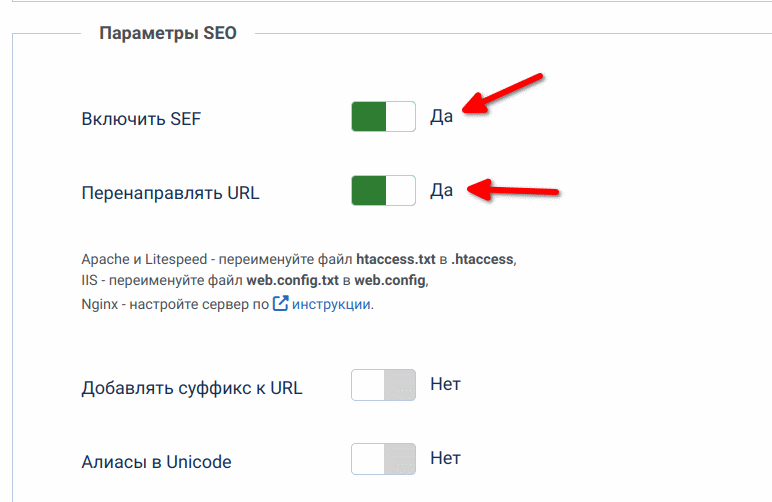Click the Алиасы в Unicode label
772x502 pixels.
(x=157, y=462)
